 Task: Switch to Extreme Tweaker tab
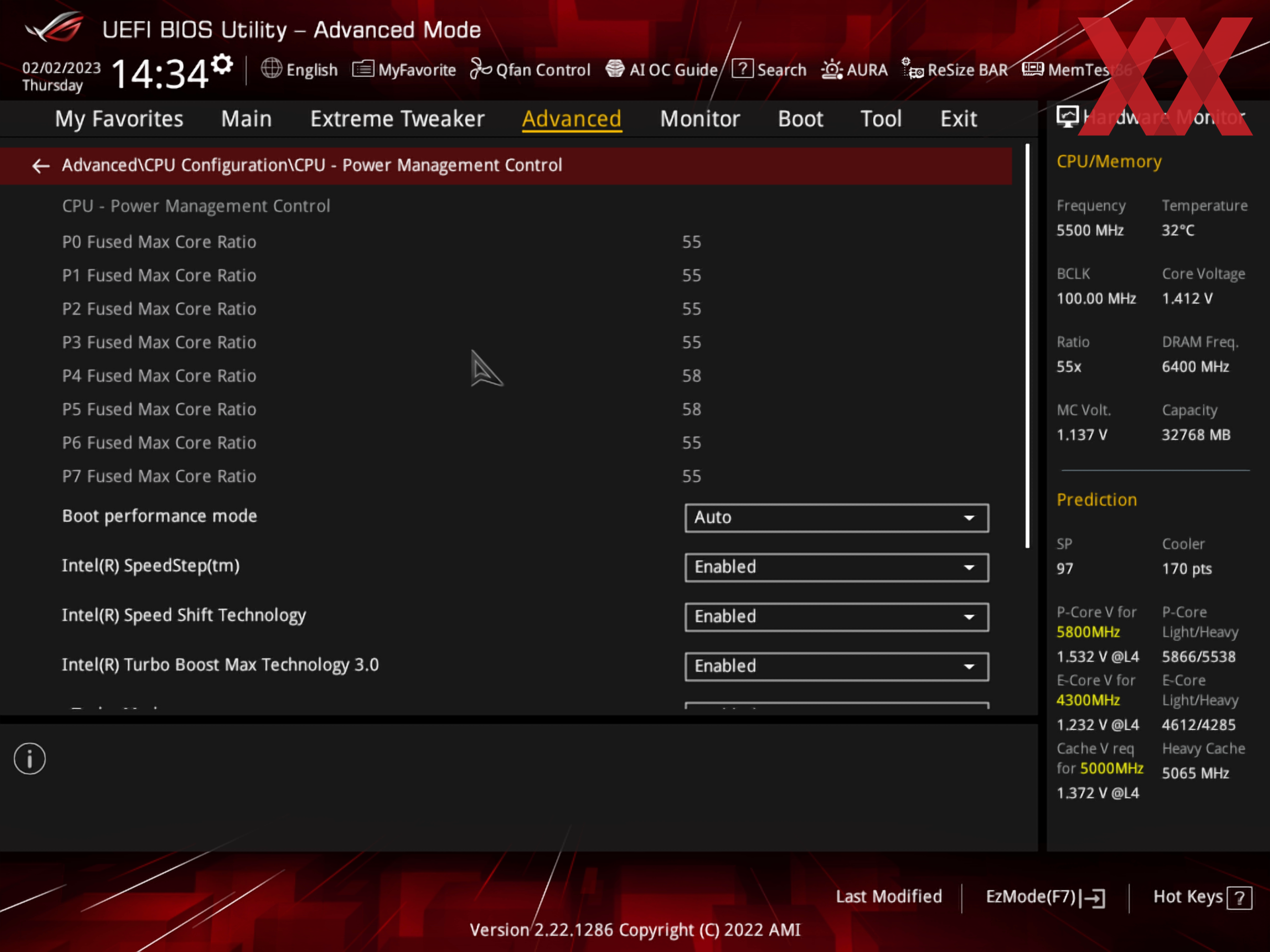click(398, 119)
